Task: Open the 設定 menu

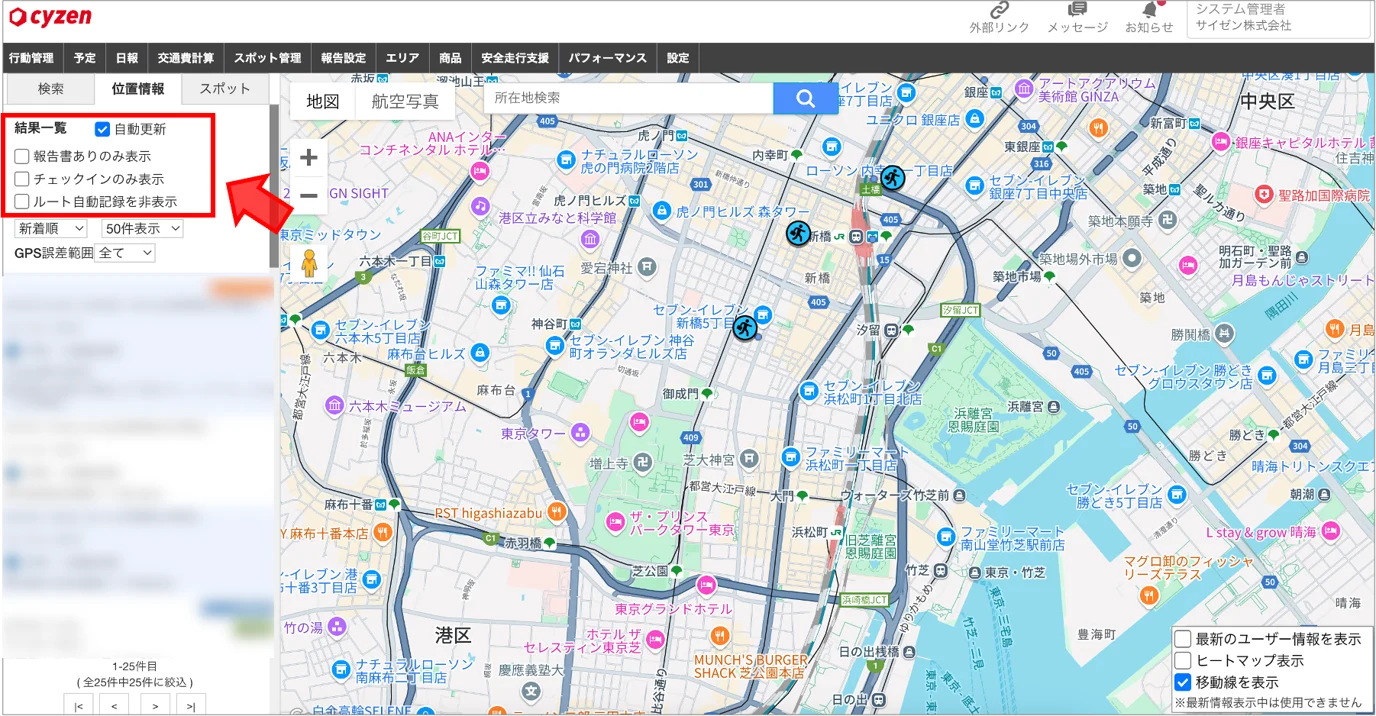Action: click(x=678, y=58)
